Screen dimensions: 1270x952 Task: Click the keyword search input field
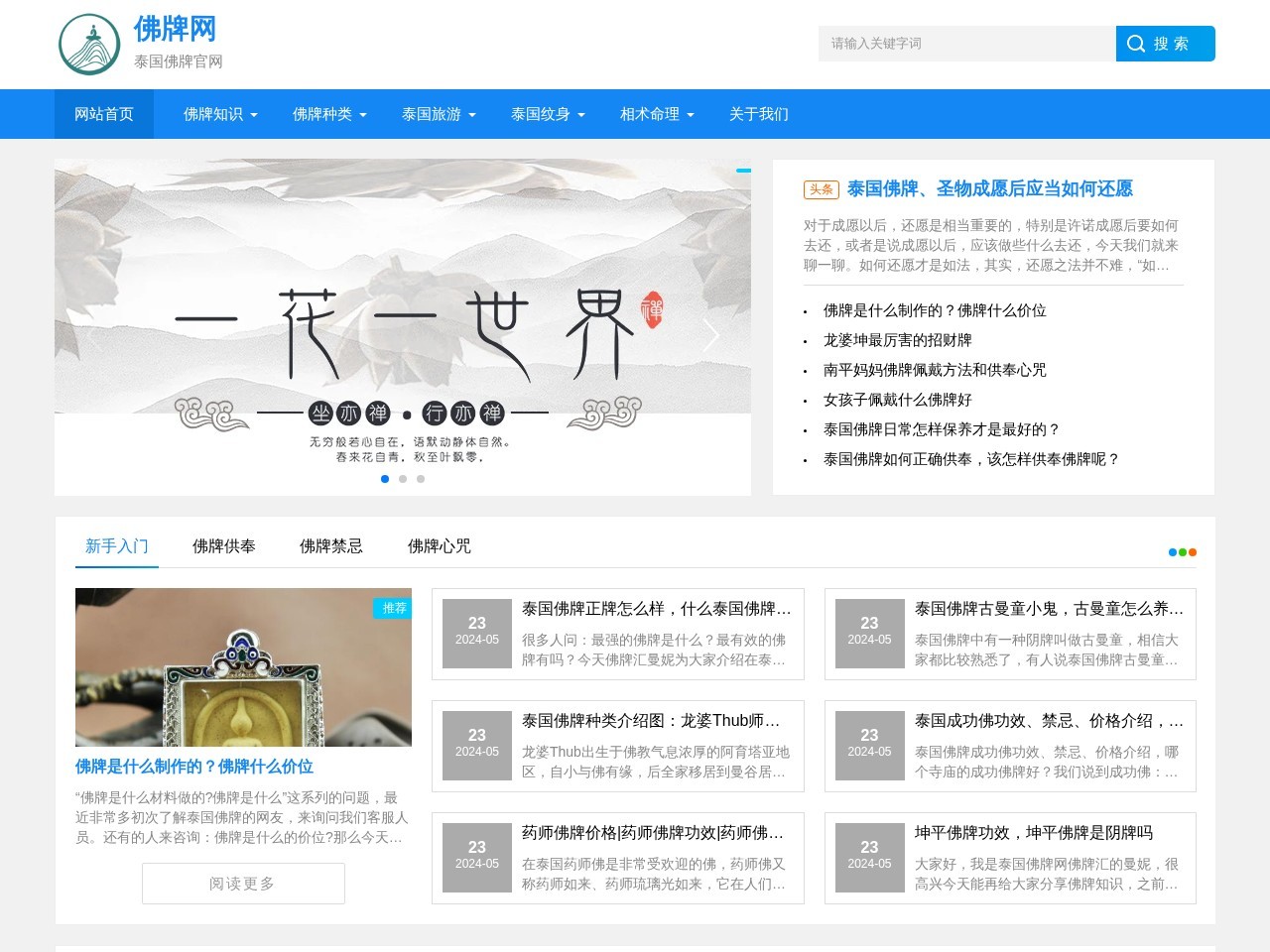pos(967,44)
